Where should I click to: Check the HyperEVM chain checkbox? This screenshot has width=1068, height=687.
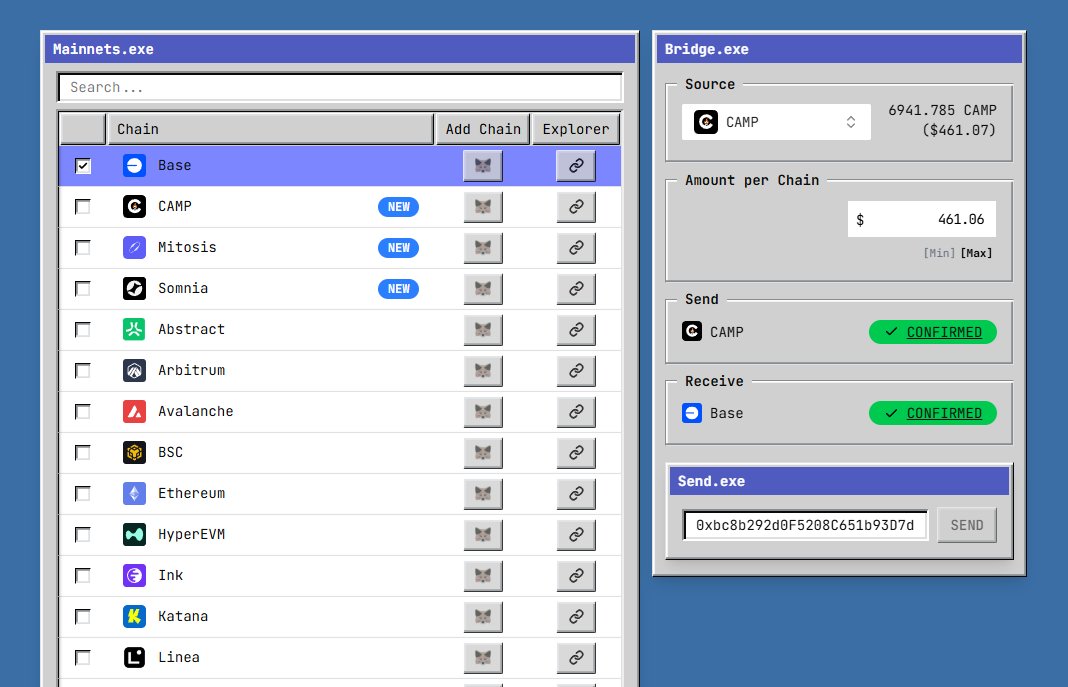point(82,534)
